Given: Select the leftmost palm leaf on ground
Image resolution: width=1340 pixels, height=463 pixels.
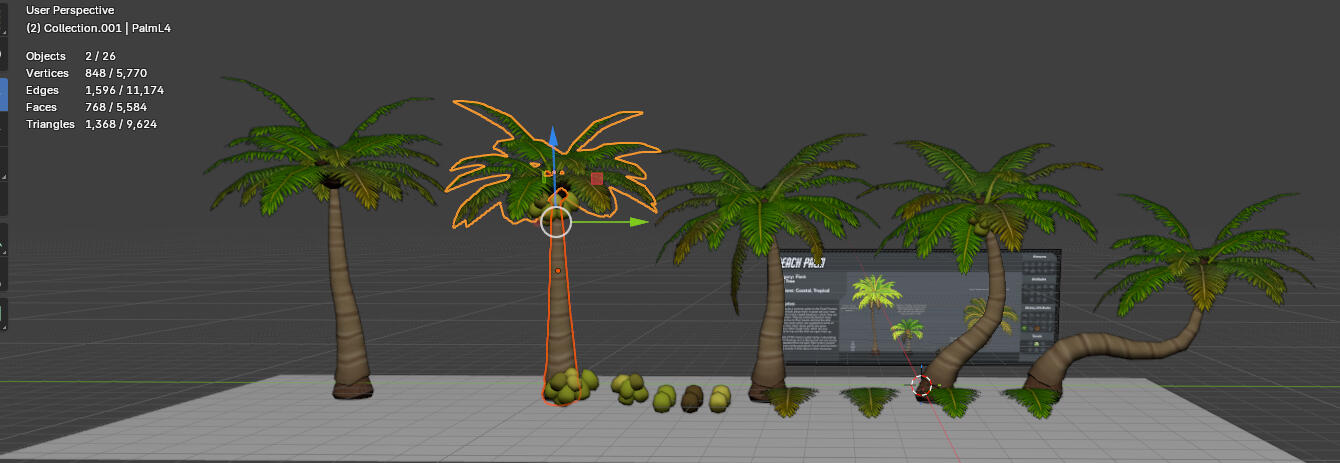Looking at the screenshot, I should 790,400.
